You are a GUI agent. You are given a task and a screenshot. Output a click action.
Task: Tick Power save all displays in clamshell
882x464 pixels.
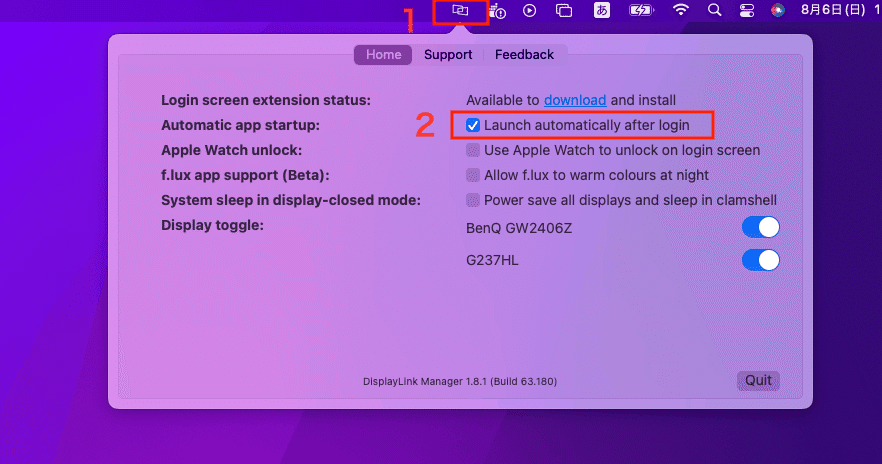pos(472,200)
